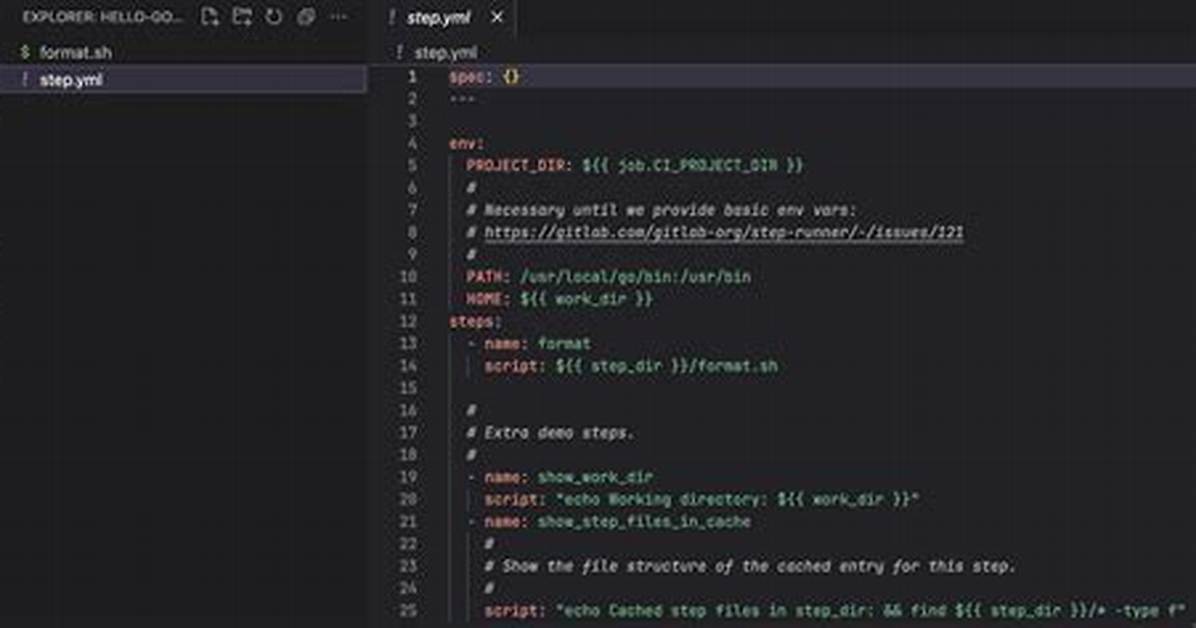Click 'name: format' on line 13
The width and height of the screenshot is (1196, 628).
pos(538,343)
